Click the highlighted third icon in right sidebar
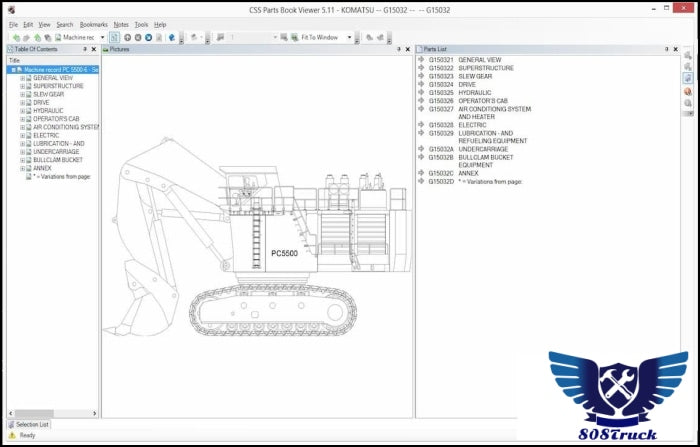The height and width of the screenshot is (447, 700). point(688,78)
